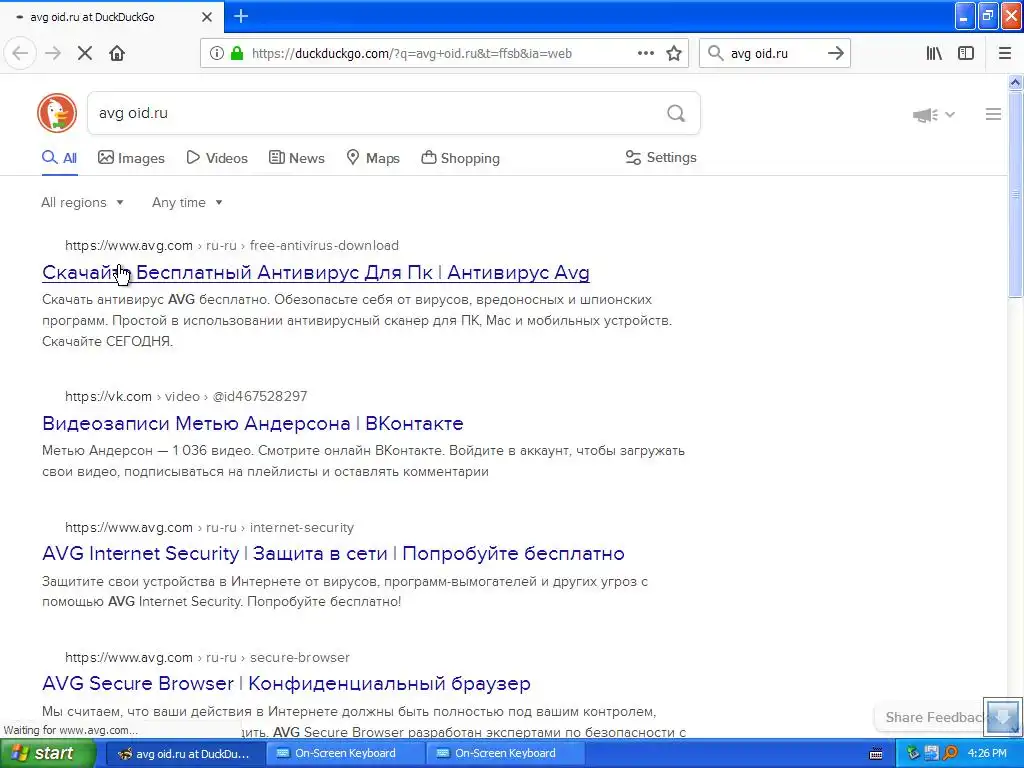1024x768 pixels.
Task: Go back to the previous page
Action: (x=20, y=54)
